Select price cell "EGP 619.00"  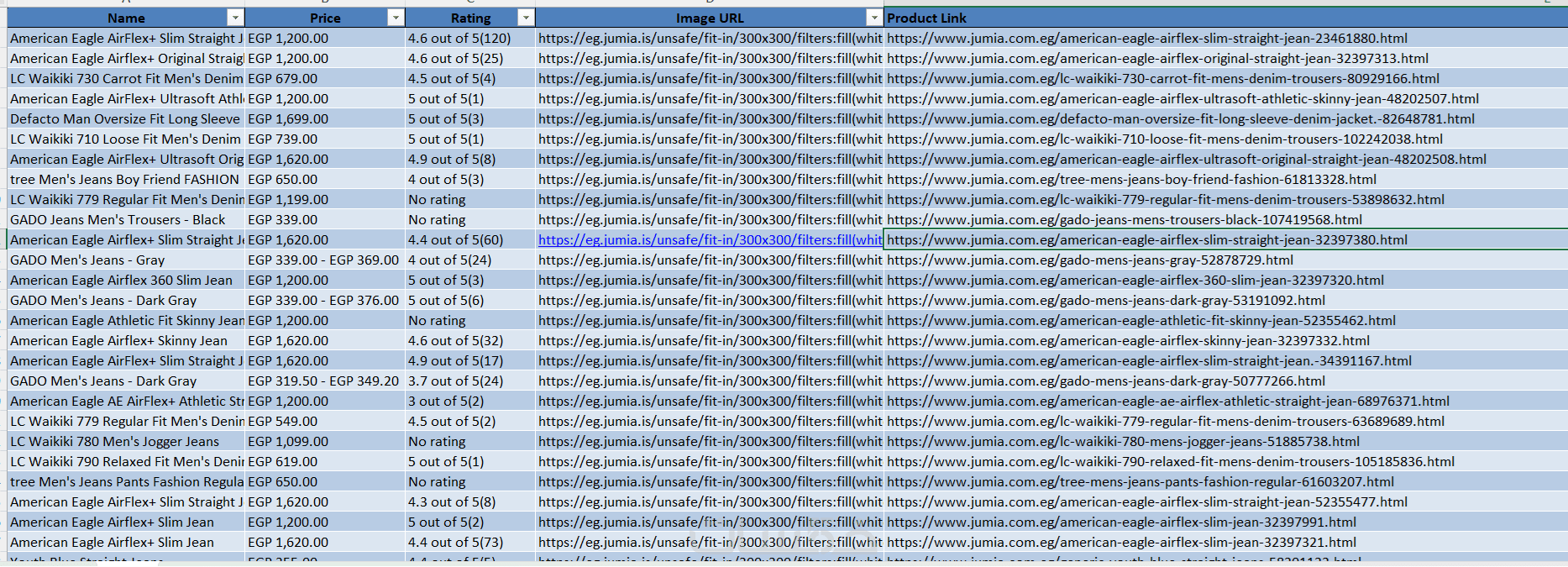click(x=325, y=461)
